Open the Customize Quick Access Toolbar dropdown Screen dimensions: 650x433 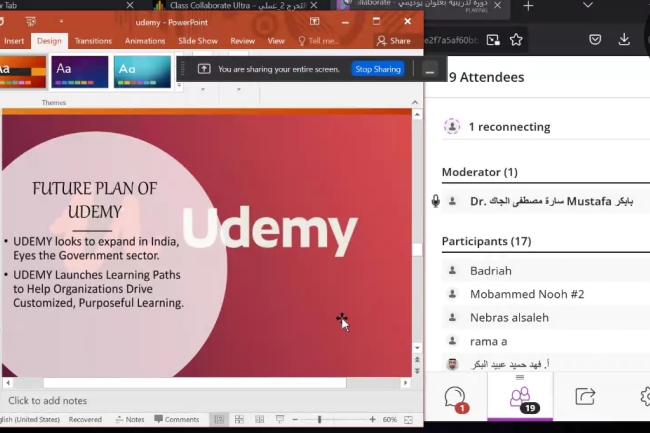[61, 21]
